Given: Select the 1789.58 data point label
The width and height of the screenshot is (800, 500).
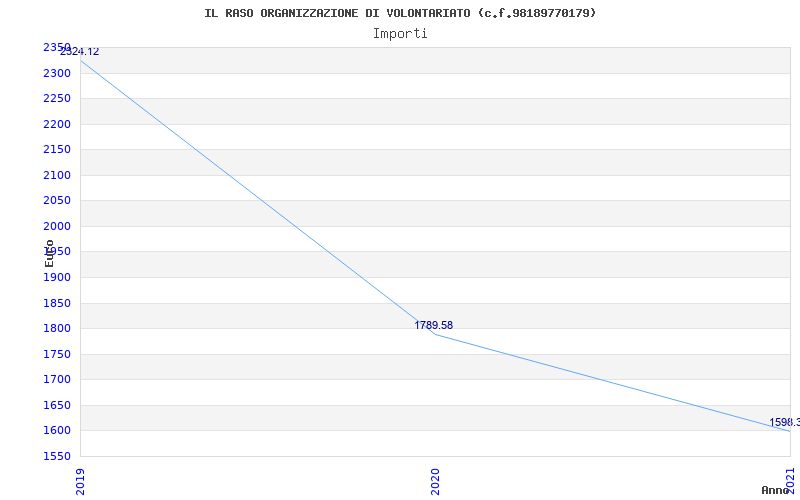Looking at the screenshot, I should tap(434, 326).
